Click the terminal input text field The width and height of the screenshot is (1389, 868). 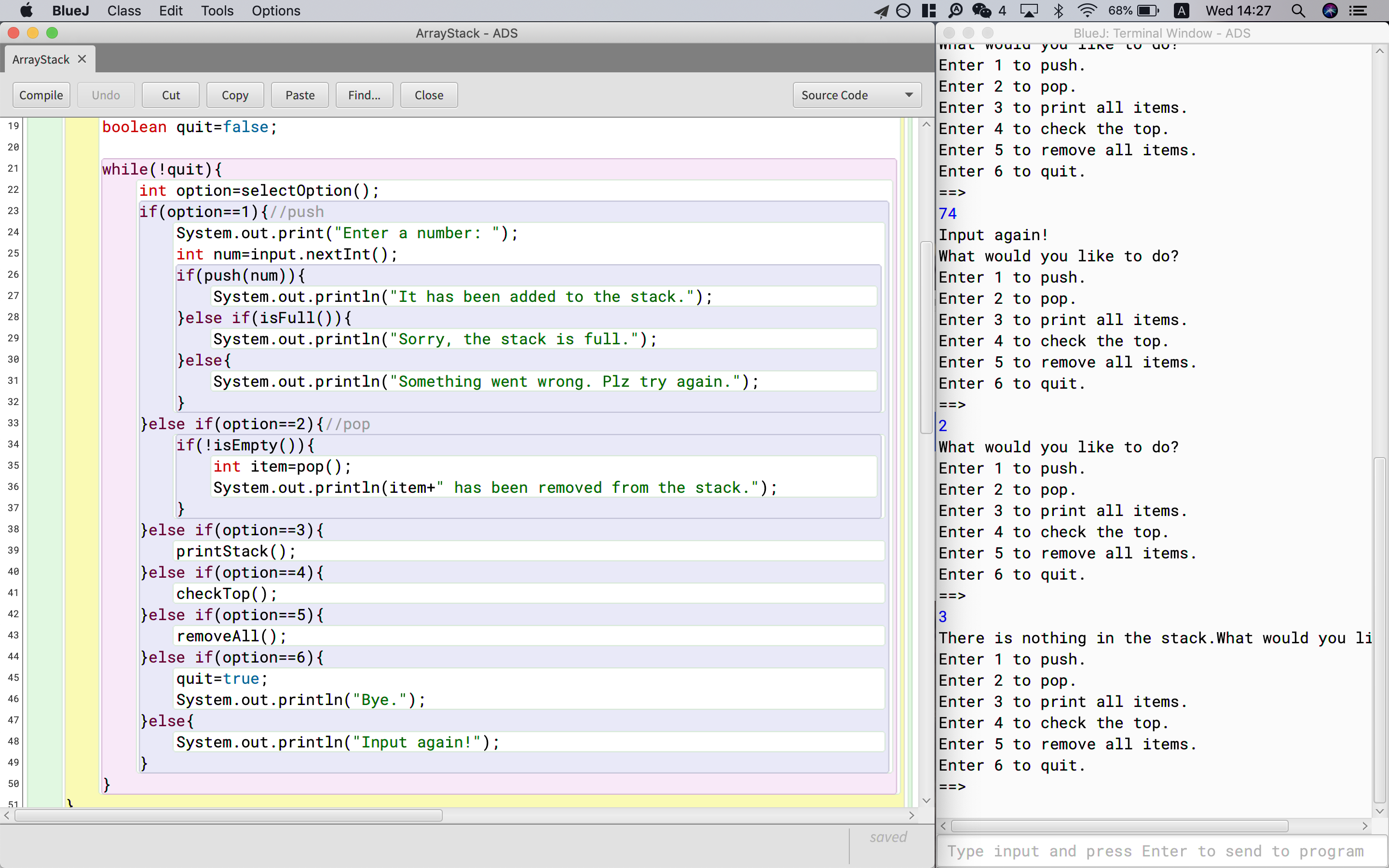(x=1155, y=851)
